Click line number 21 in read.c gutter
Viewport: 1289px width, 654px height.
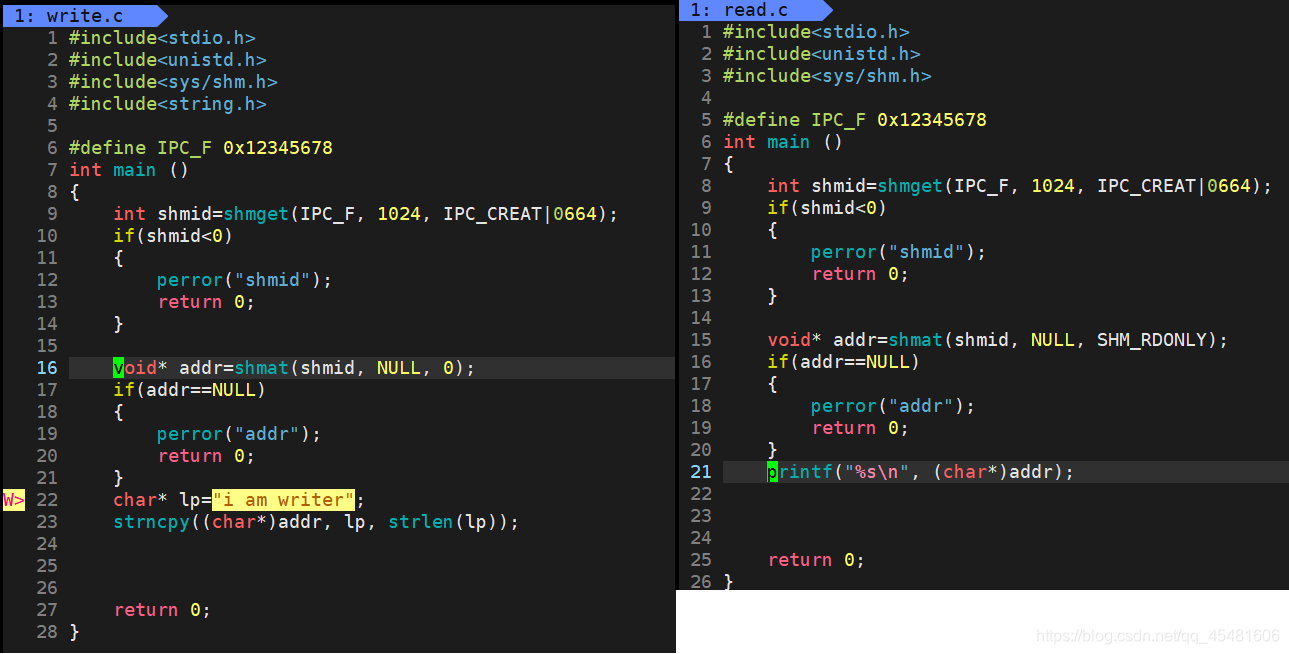(701, 472)
